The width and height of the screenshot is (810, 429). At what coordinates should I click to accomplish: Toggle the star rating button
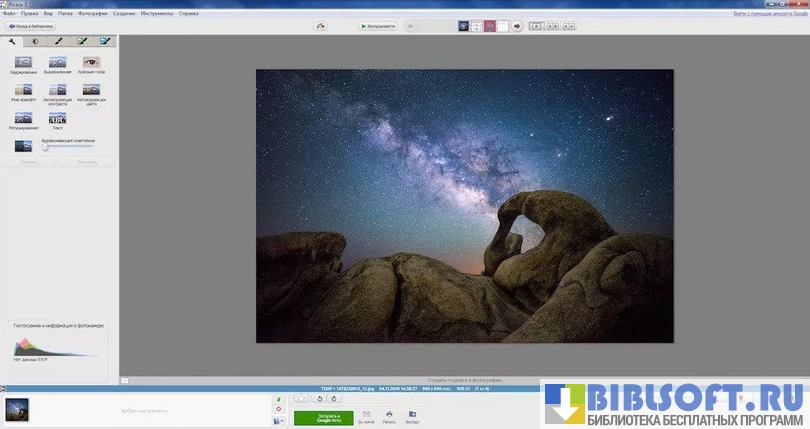[x=301, y=399]
